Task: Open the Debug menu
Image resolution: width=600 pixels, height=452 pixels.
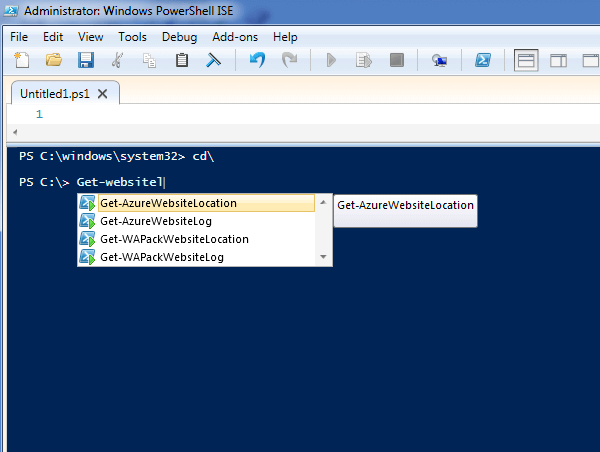Action: (x=179, y=37)
